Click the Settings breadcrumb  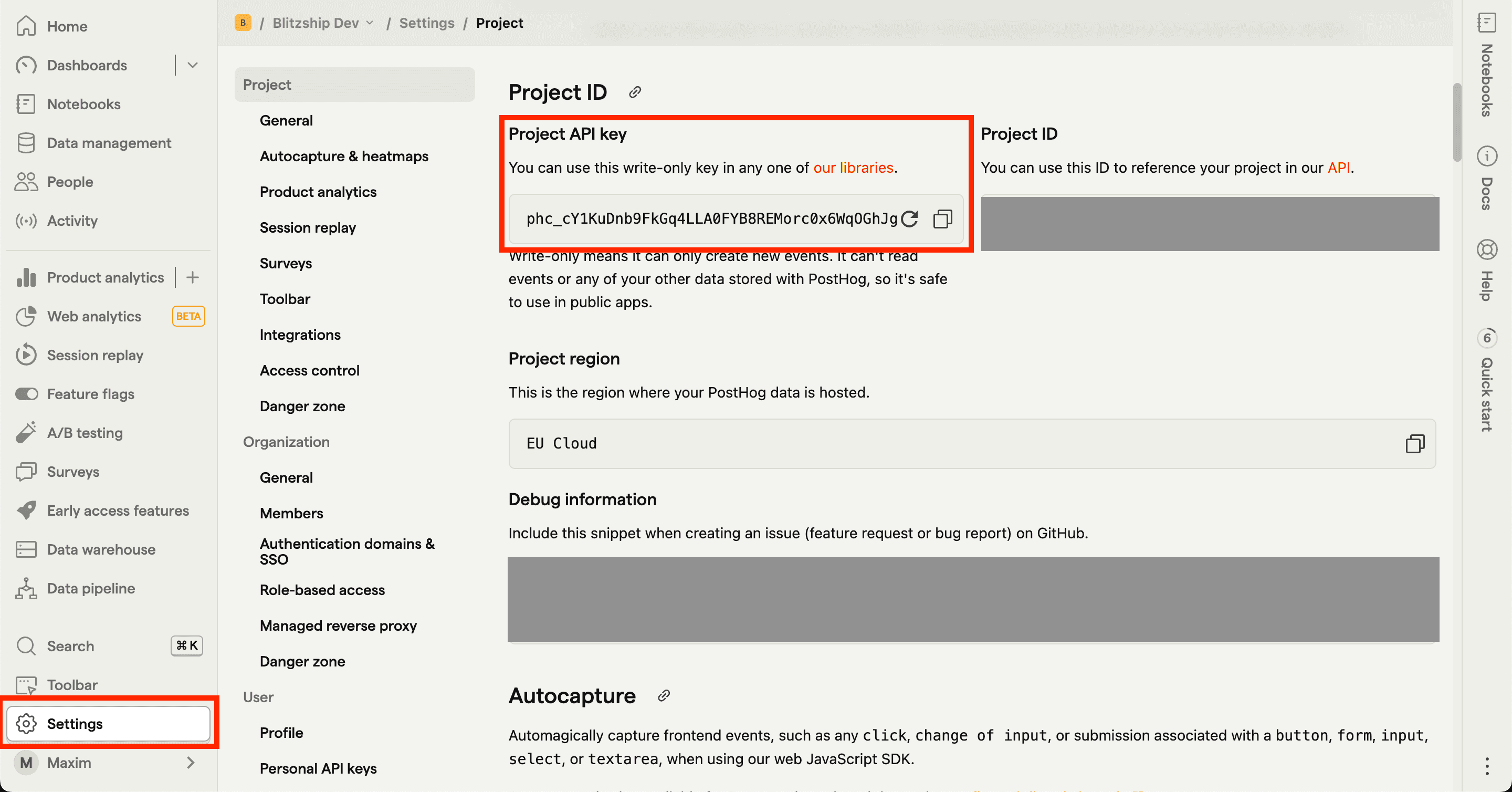tap(427, 23)
